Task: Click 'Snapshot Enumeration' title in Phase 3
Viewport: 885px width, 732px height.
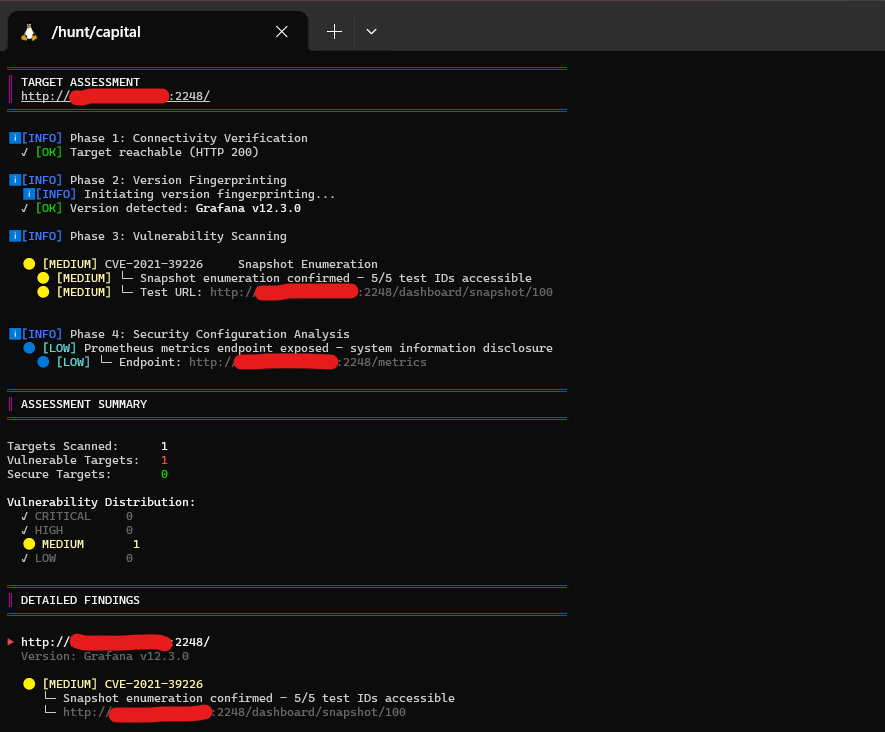Action: point(308,264)
